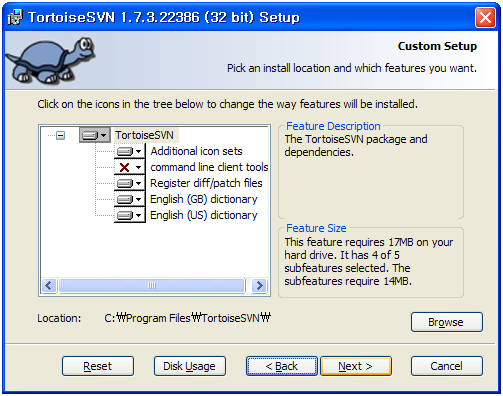Select Additional icon sets feature
The width and height of the screenshot is (503, 396).
[196, 151]
